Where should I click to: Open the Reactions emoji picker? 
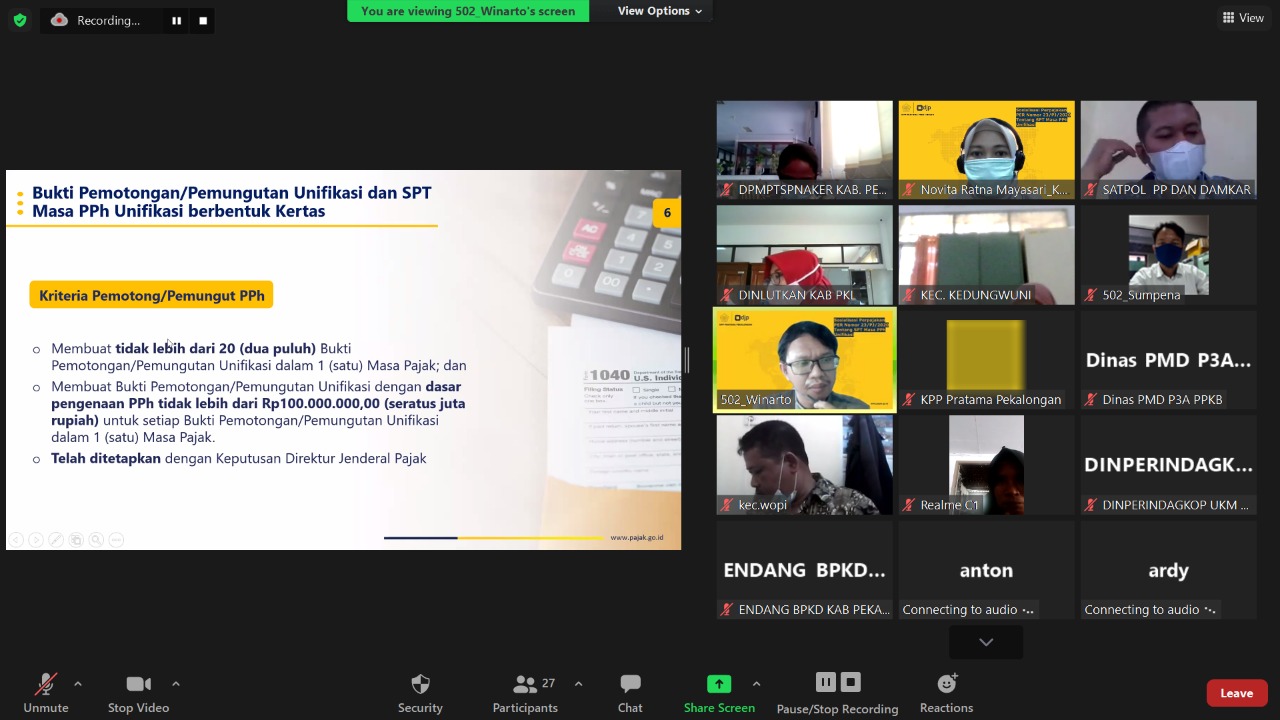946,693
